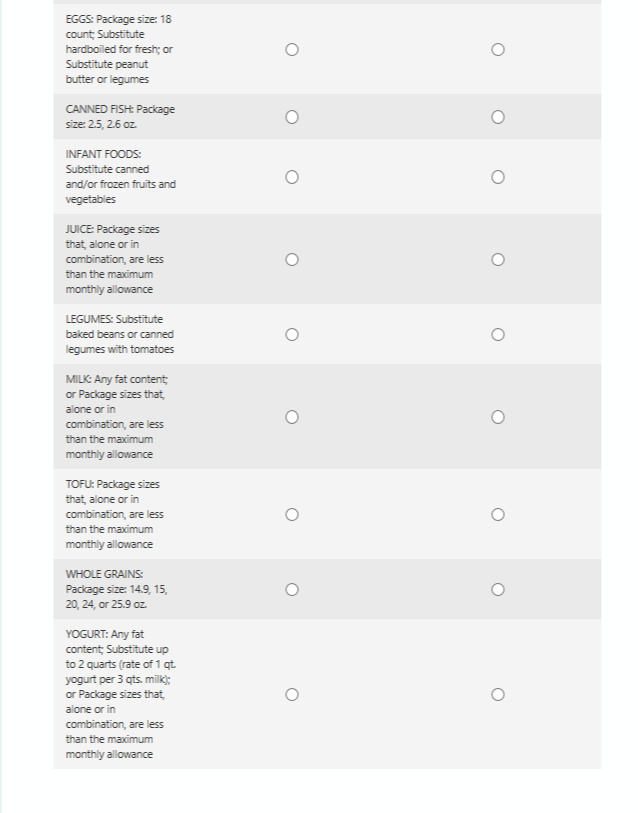The height and width of the screenshot is (813, 638).
Task: Click the right radio button for MILK
Action: pos(497,417)
